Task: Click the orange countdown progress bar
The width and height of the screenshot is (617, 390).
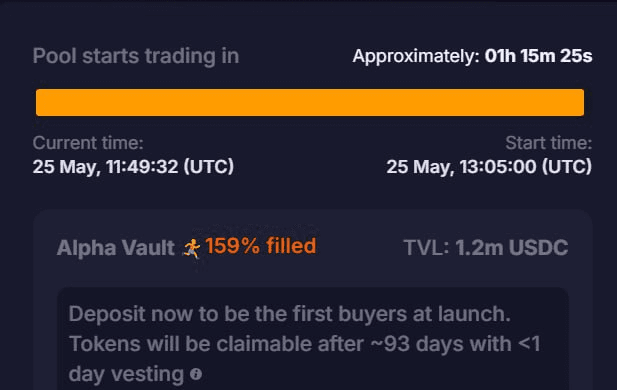Action: coord(310,102)
